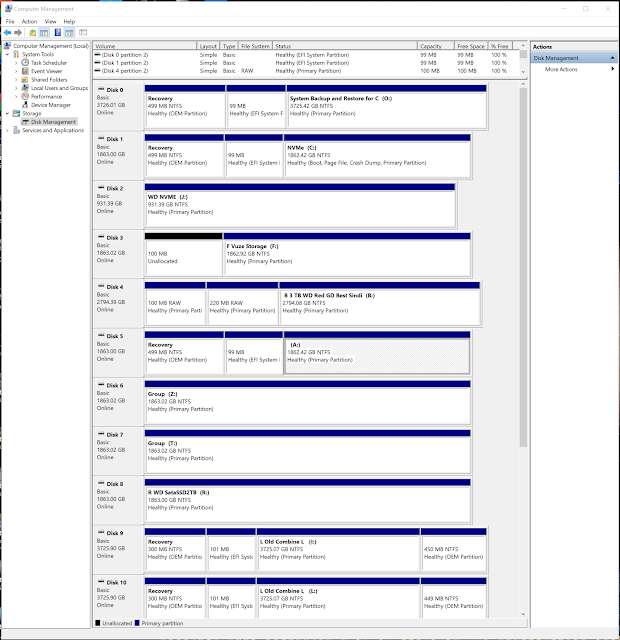Click the Performance gauge icon

pyautogui.click(x=25, y=96)
